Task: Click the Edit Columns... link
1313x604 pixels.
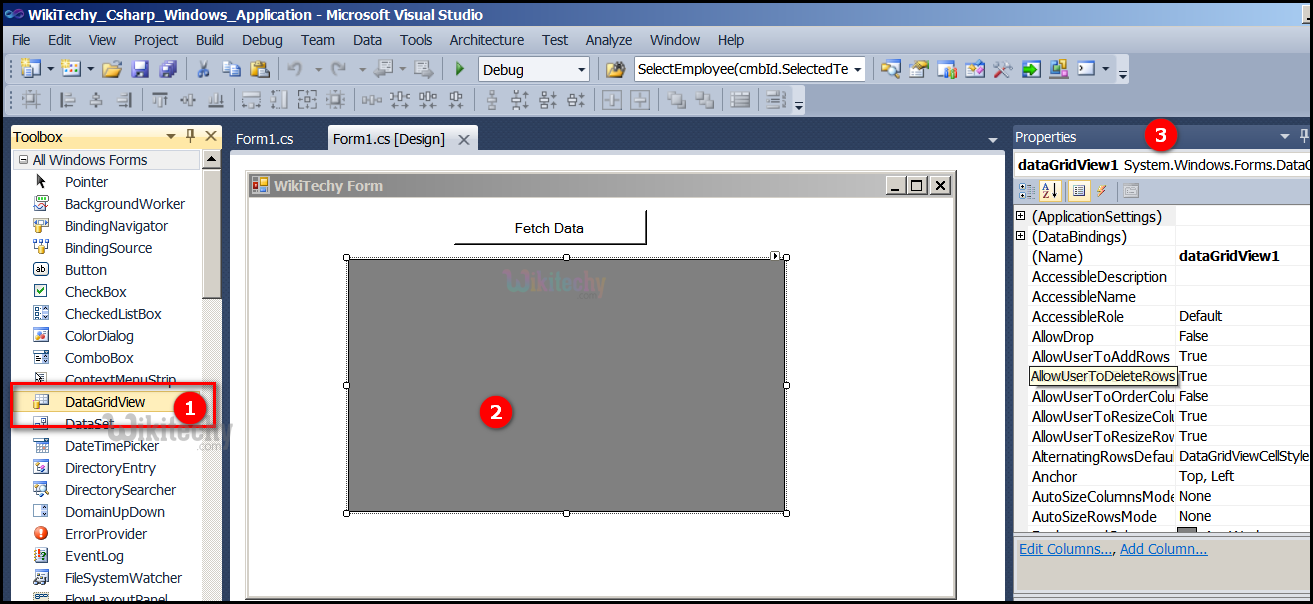Action: [1065, 549]
